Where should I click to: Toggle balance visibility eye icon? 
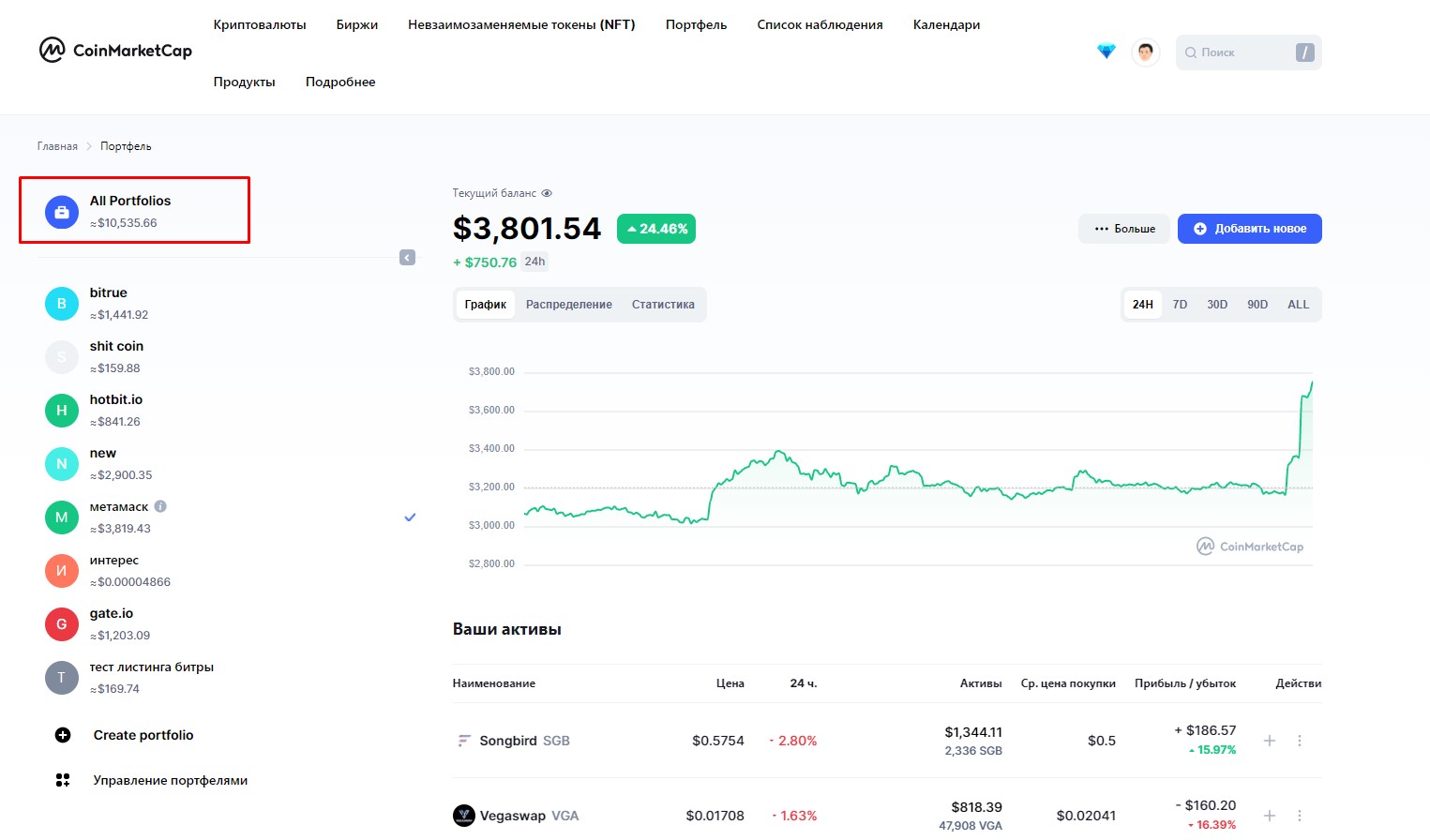click(547, 193)
